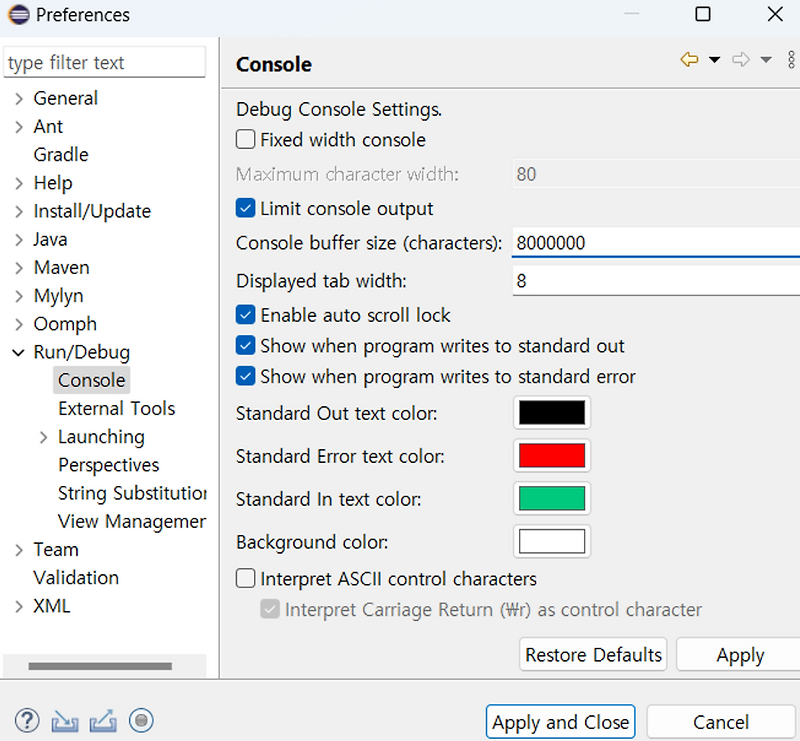800x741 pixels.
Task: Collapse the Run/Debug tree node
Action: 19,352
